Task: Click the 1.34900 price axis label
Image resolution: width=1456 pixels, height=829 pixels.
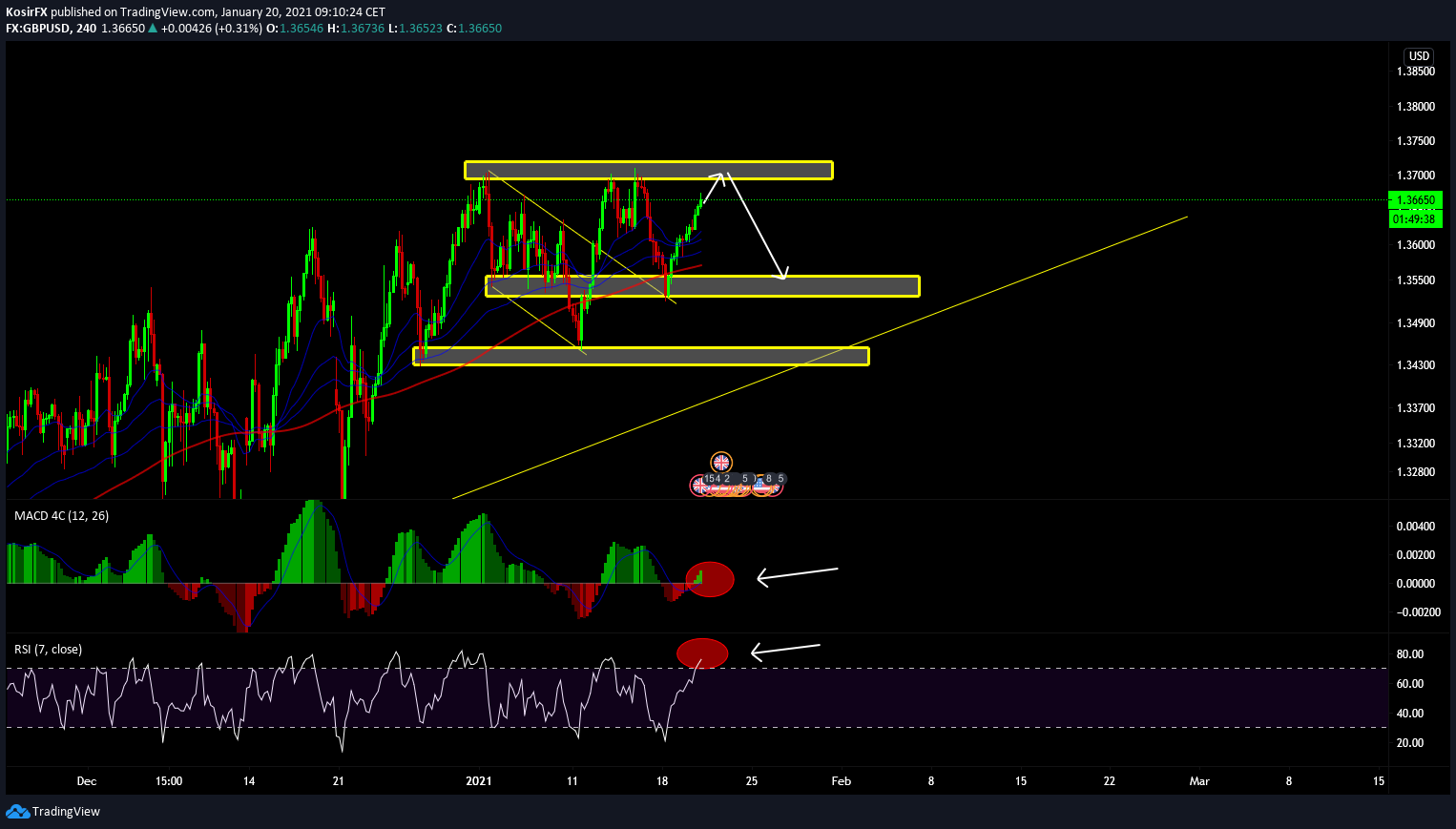Action: pyautogui.click(x=1416, y=323)
